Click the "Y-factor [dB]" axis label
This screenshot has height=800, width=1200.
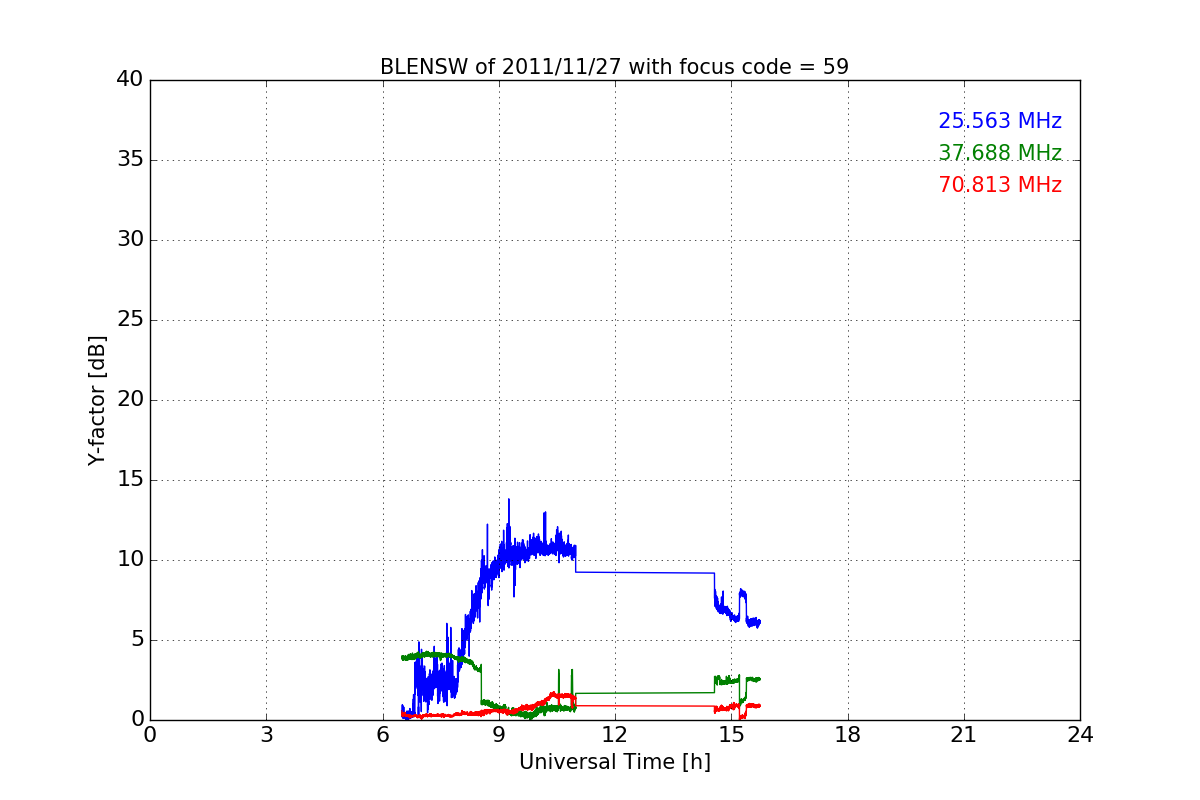97,400
